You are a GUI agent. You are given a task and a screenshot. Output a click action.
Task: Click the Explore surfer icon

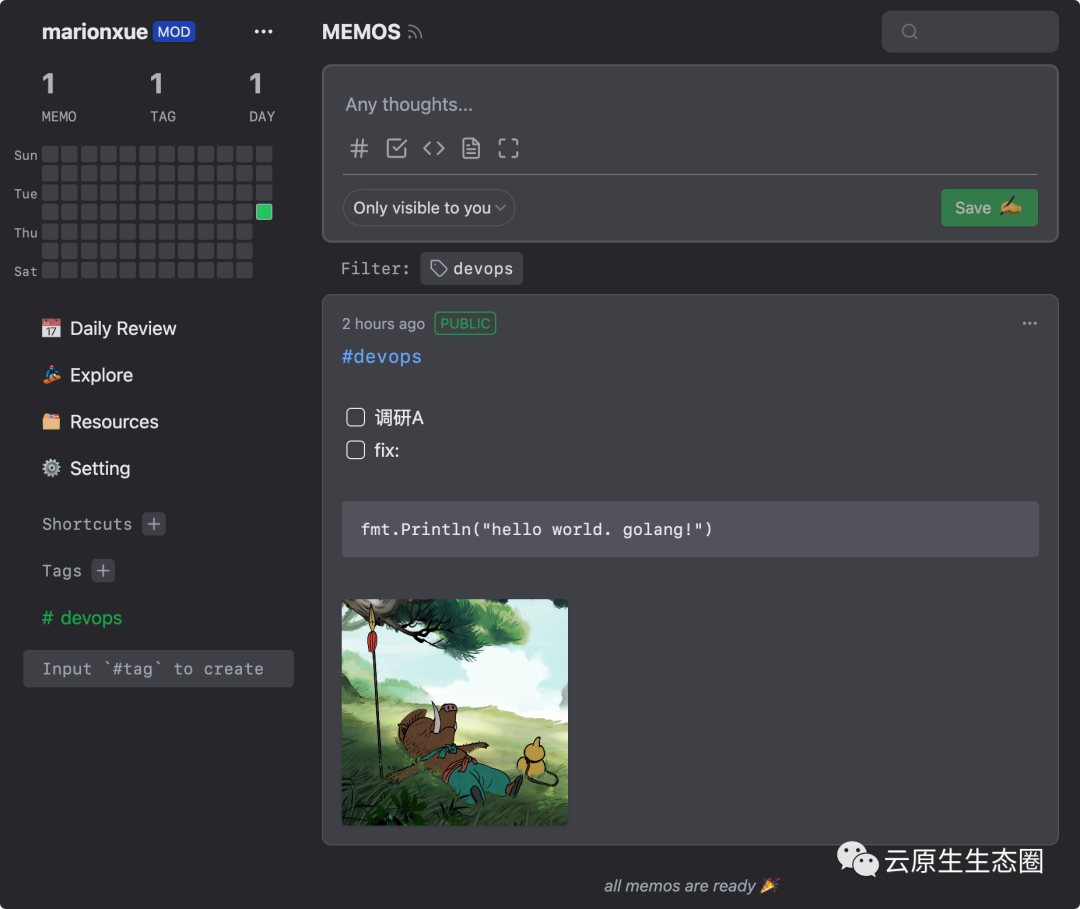point(51,375)
